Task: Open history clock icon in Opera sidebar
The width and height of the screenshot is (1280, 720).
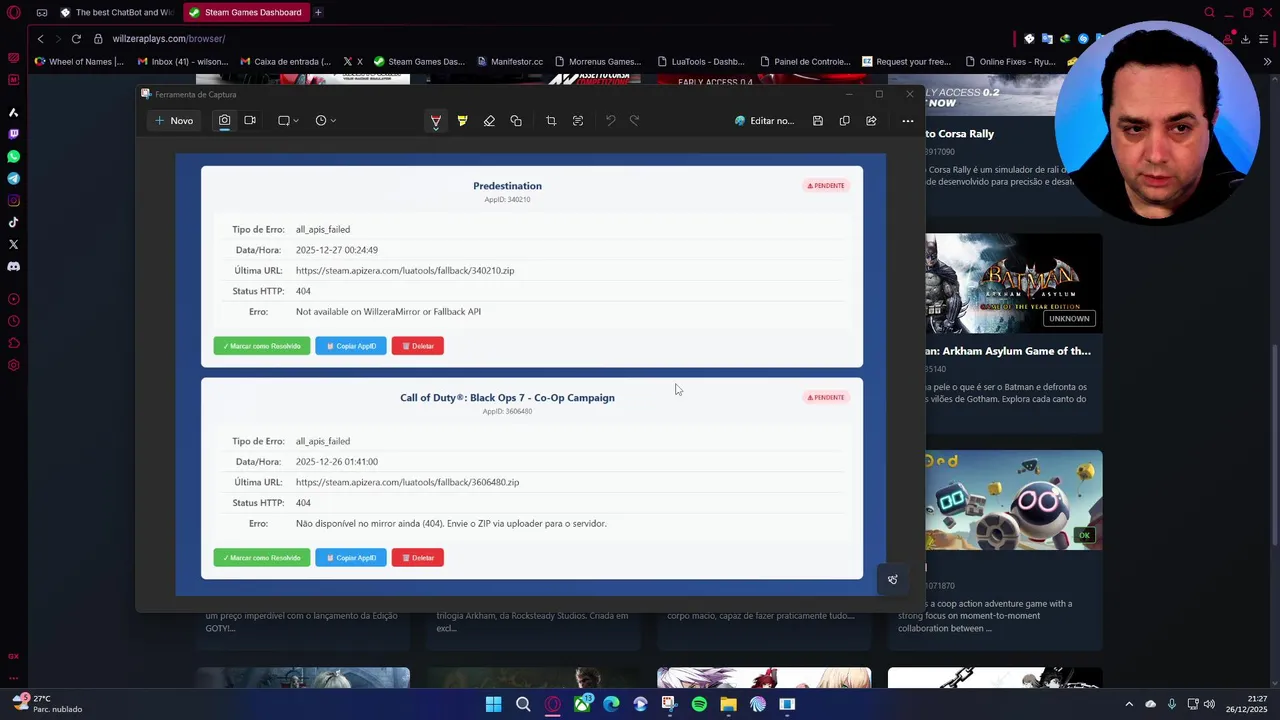Action: click(14, 321)
